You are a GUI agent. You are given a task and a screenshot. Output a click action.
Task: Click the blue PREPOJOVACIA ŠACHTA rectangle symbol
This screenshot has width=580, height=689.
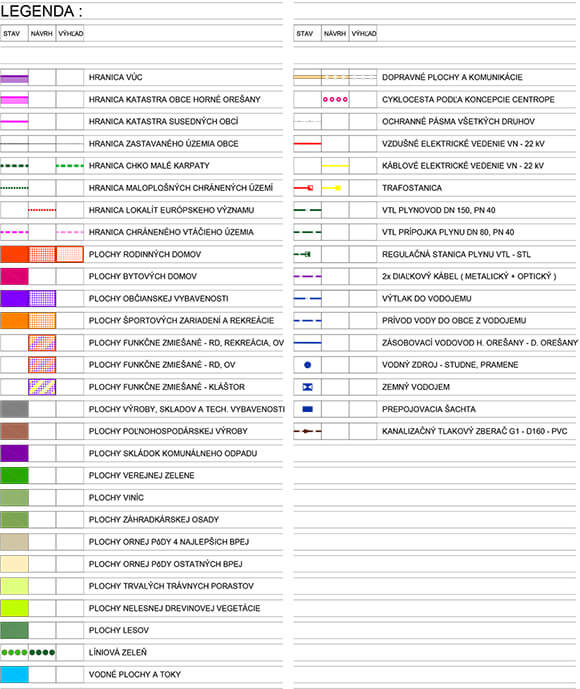(x=308, y=409)
